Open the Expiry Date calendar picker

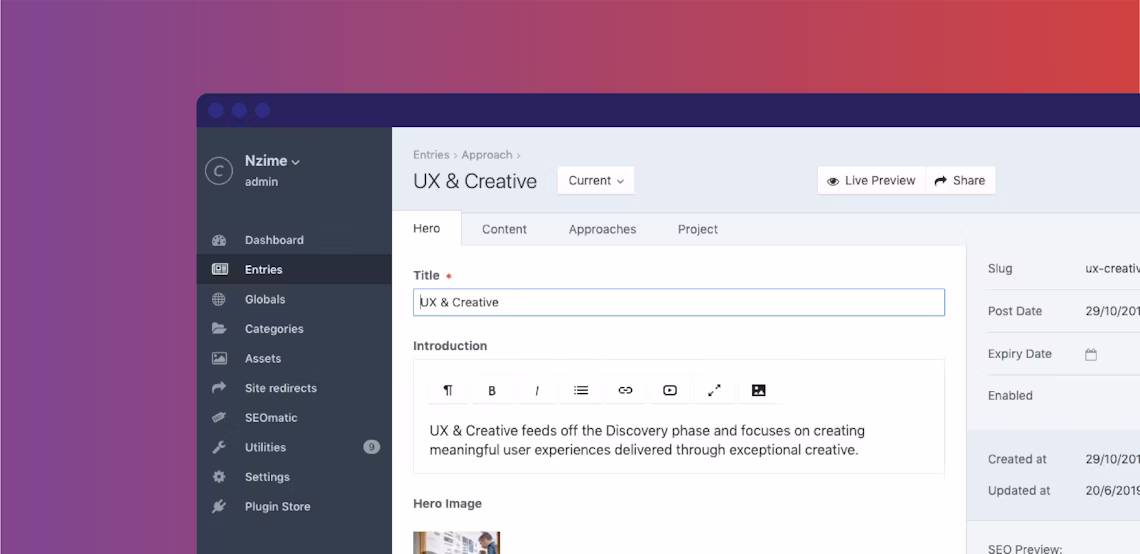pos(1091,354)
